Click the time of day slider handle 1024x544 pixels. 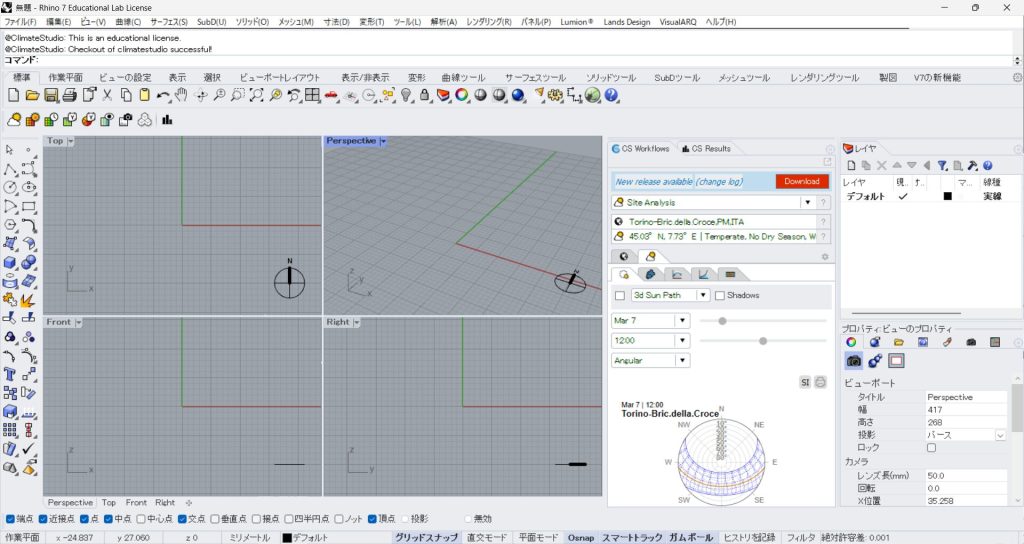pos(763,341)
